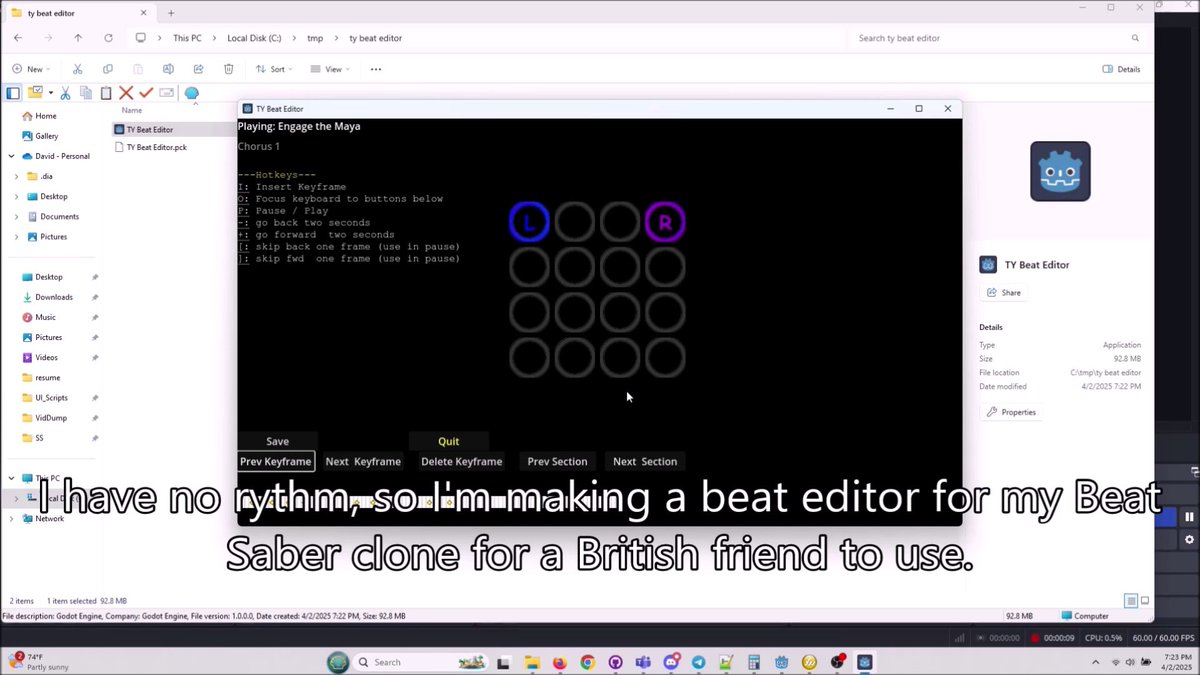Click the red X delete icon on the toolbar
The height and width of the screenshot is (675, 1200).
click(126, 92)
